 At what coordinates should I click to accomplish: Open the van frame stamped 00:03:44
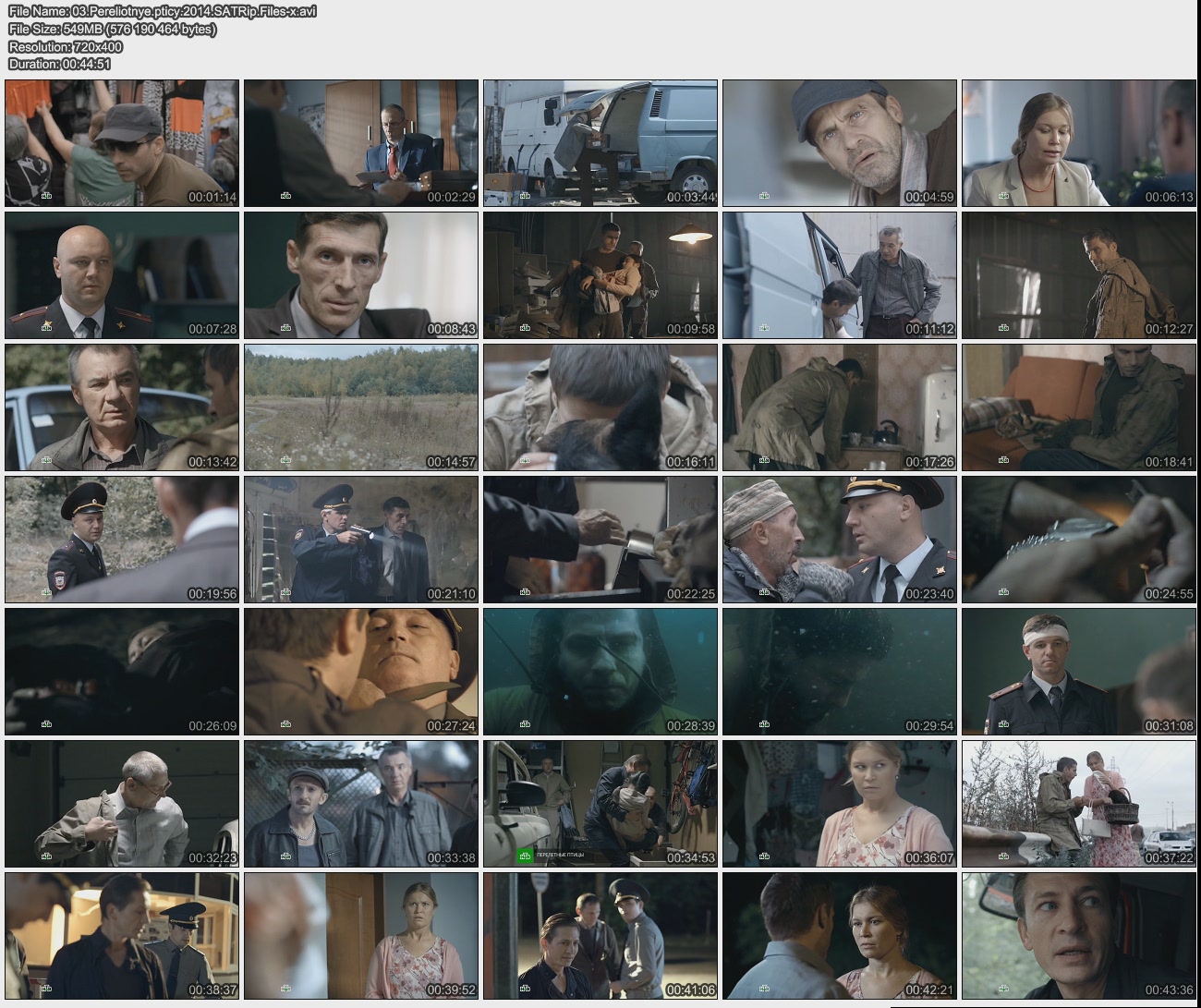[600, 143]
